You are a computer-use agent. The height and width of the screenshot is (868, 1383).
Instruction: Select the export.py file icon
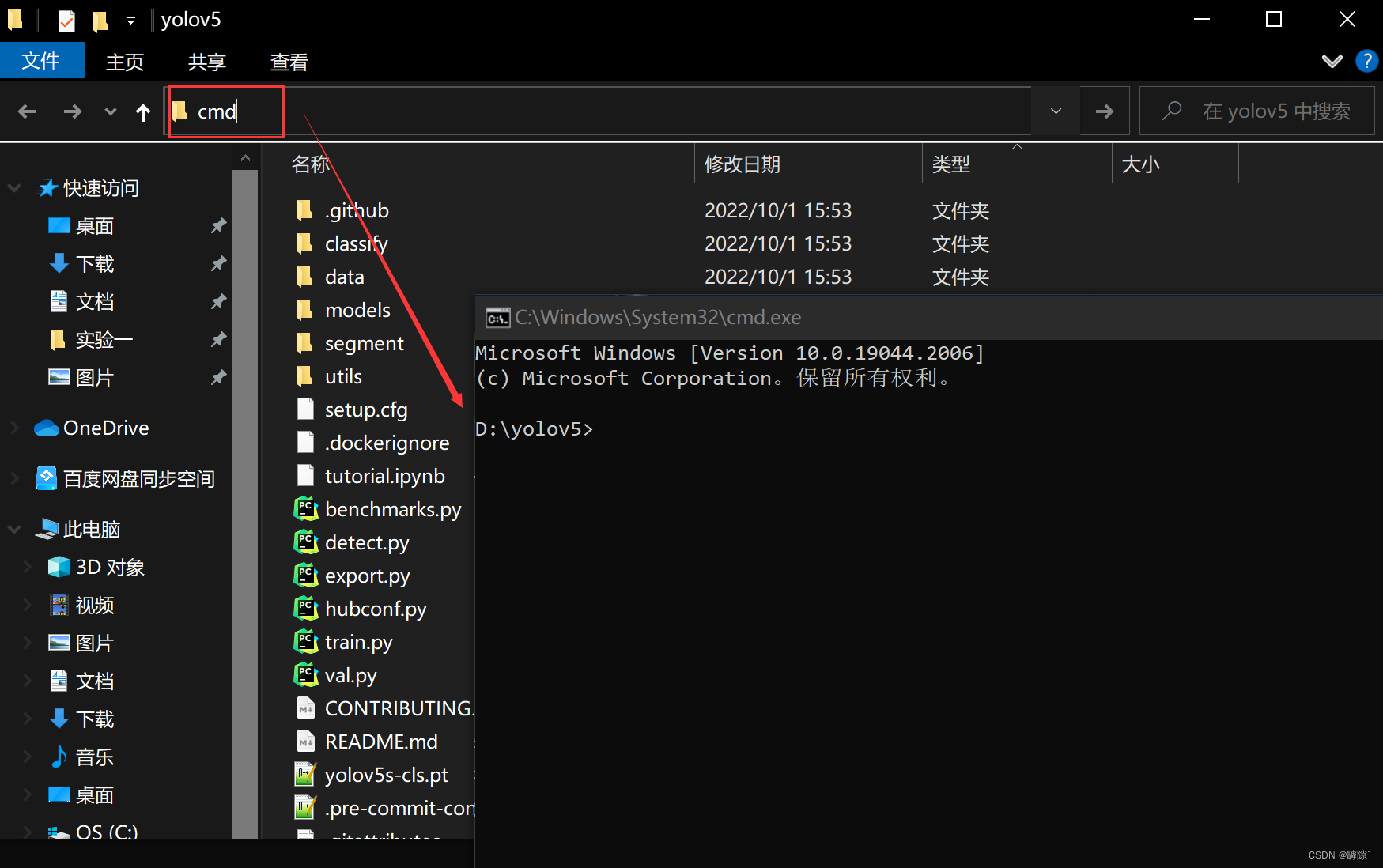pyautogui.click(x=306, y=576)
